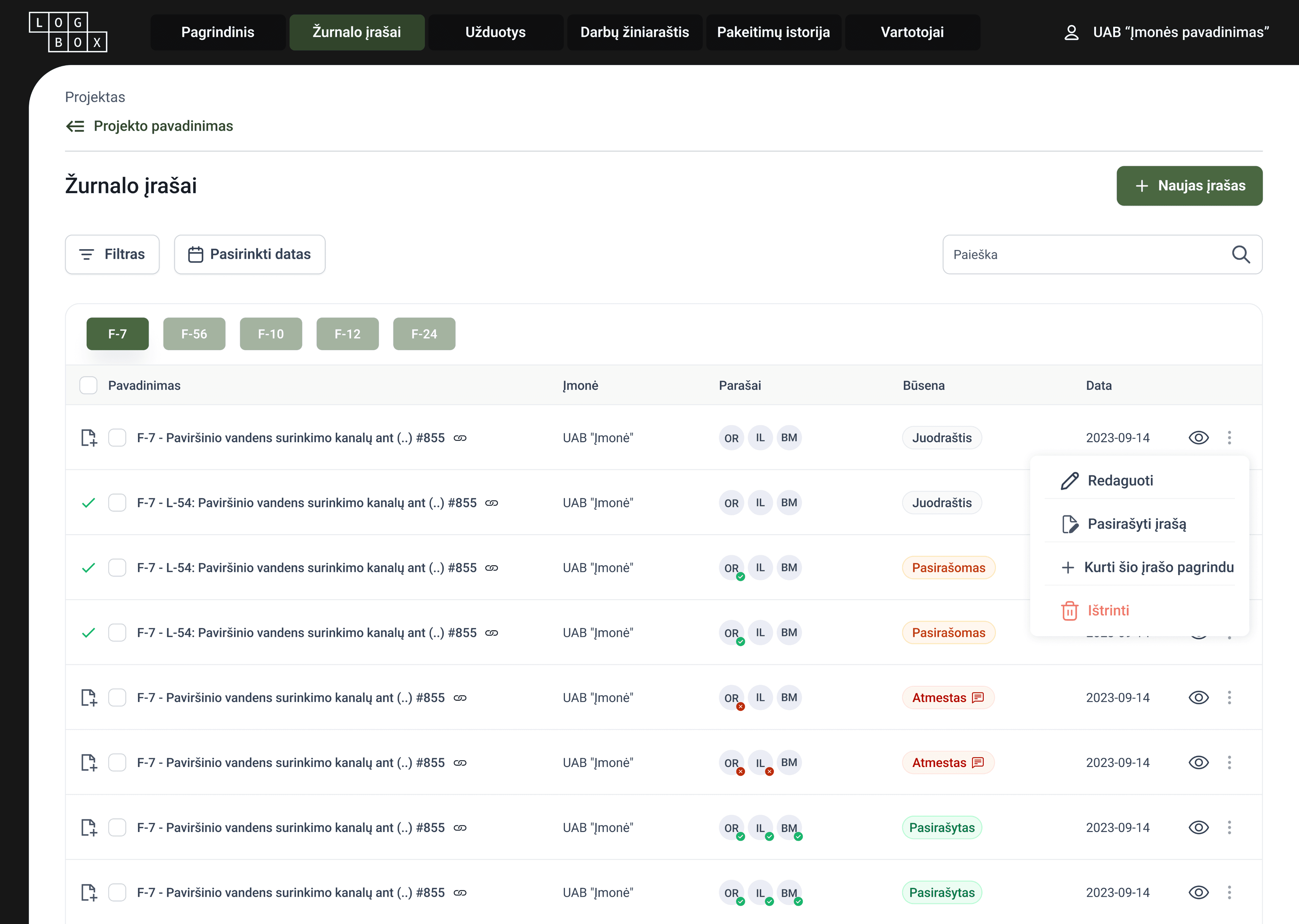Select the F-12 filter chip
Viewport: 1299px width, 924px height.
tap(347, 334)
